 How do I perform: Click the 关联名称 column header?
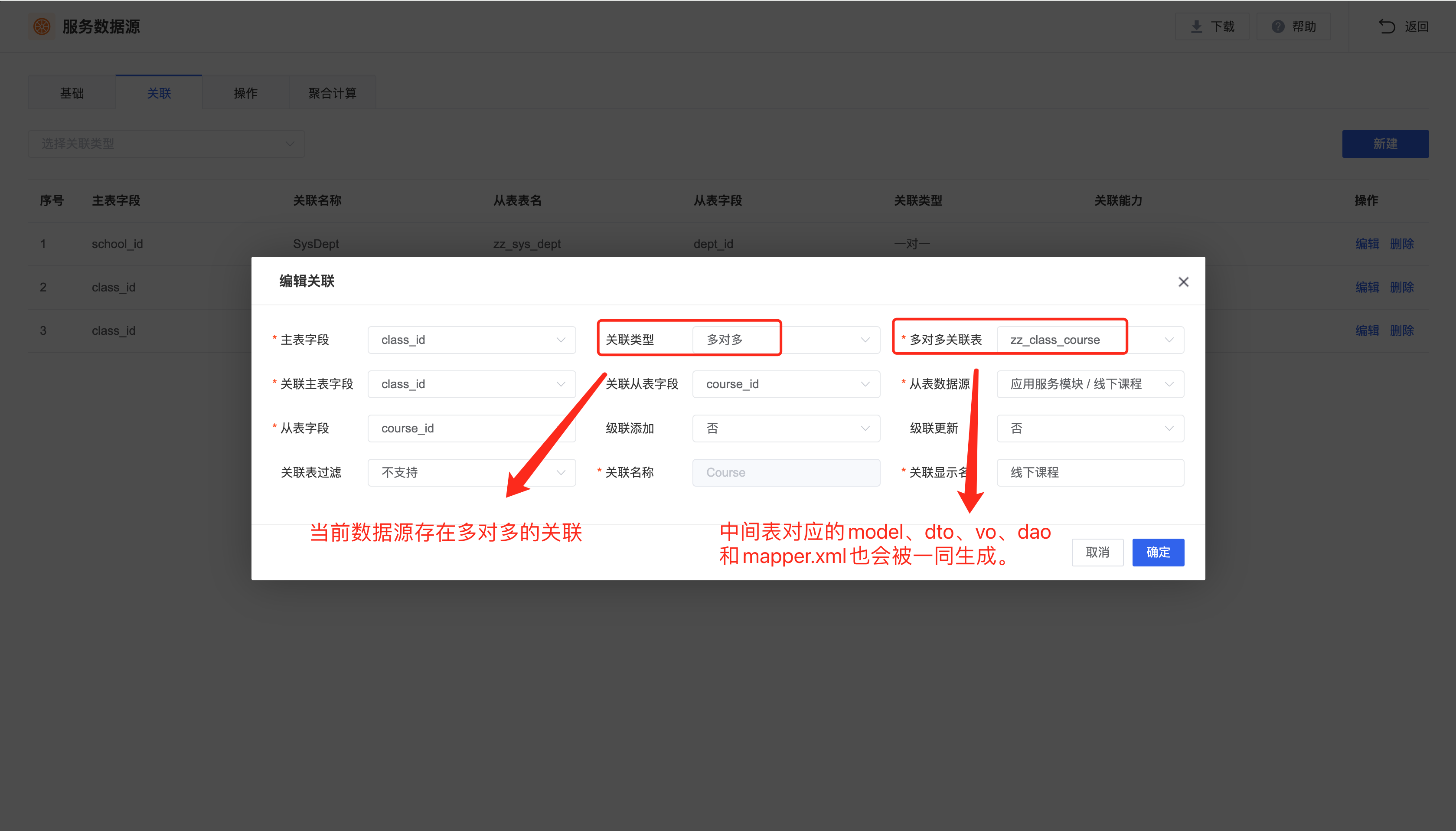(317, 200)
